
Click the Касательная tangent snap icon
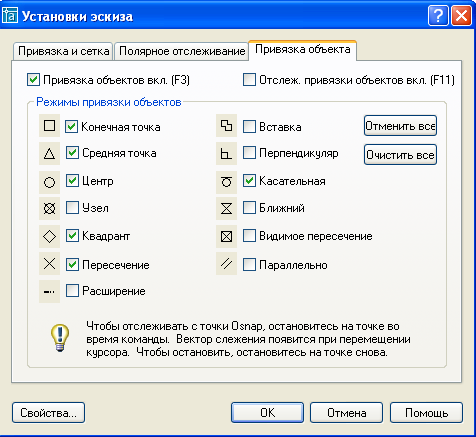pos(226,182)
